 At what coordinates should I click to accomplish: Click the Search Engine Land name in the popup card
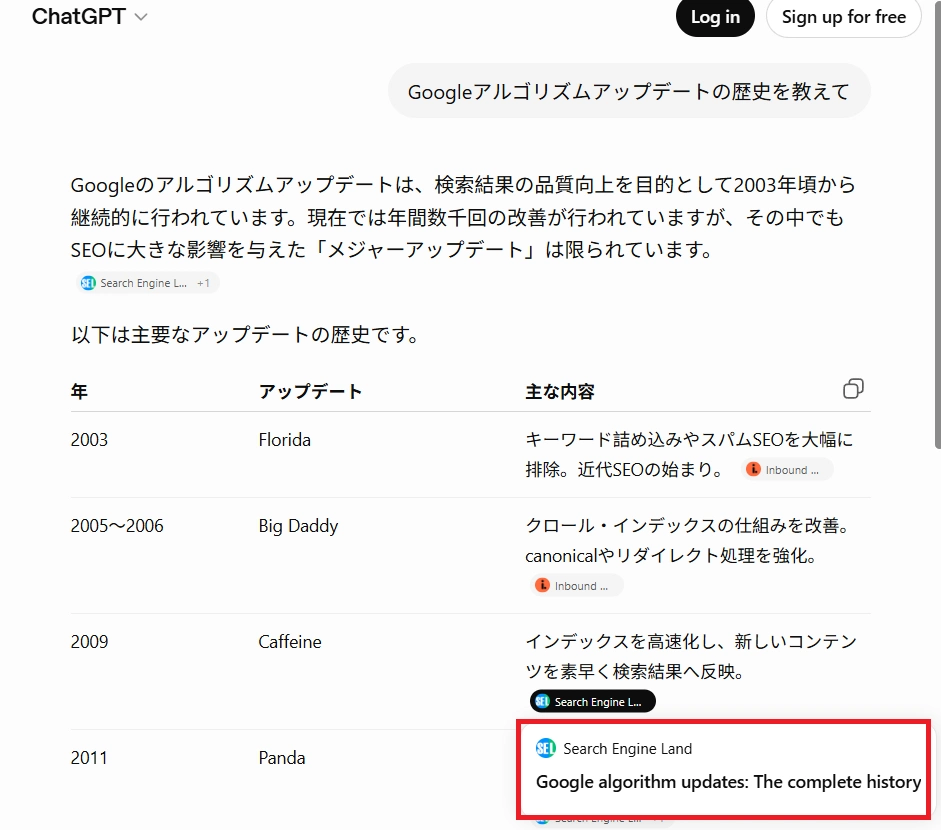coord(627,749)
